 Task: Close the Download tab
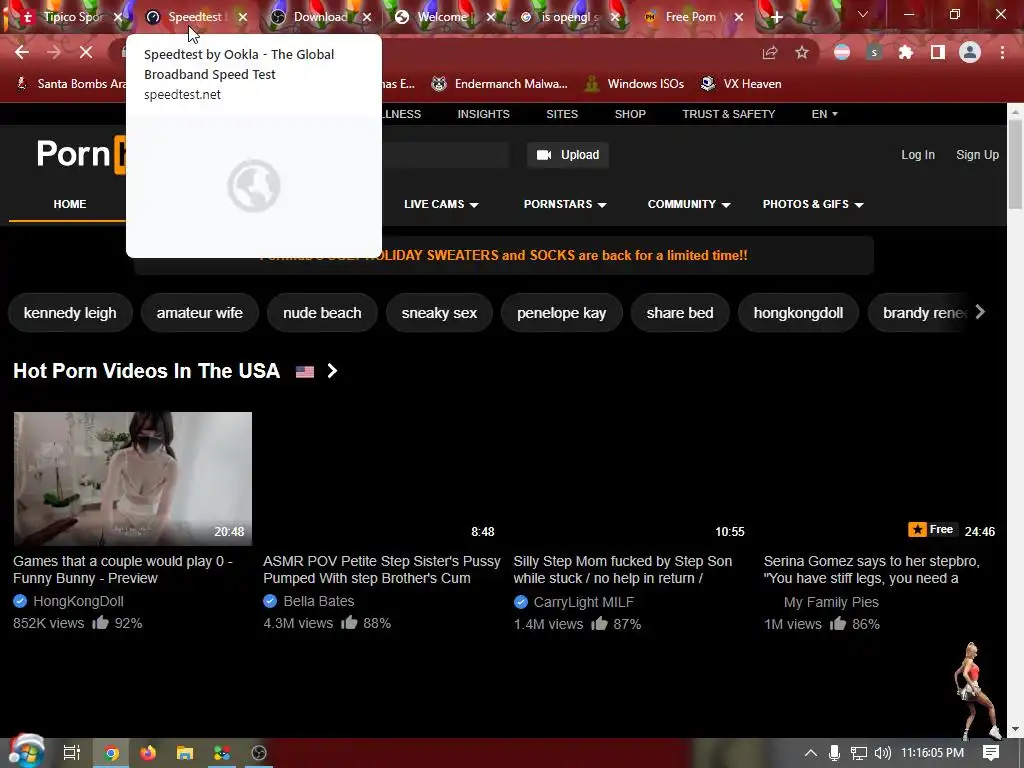[x=367, y=18]
